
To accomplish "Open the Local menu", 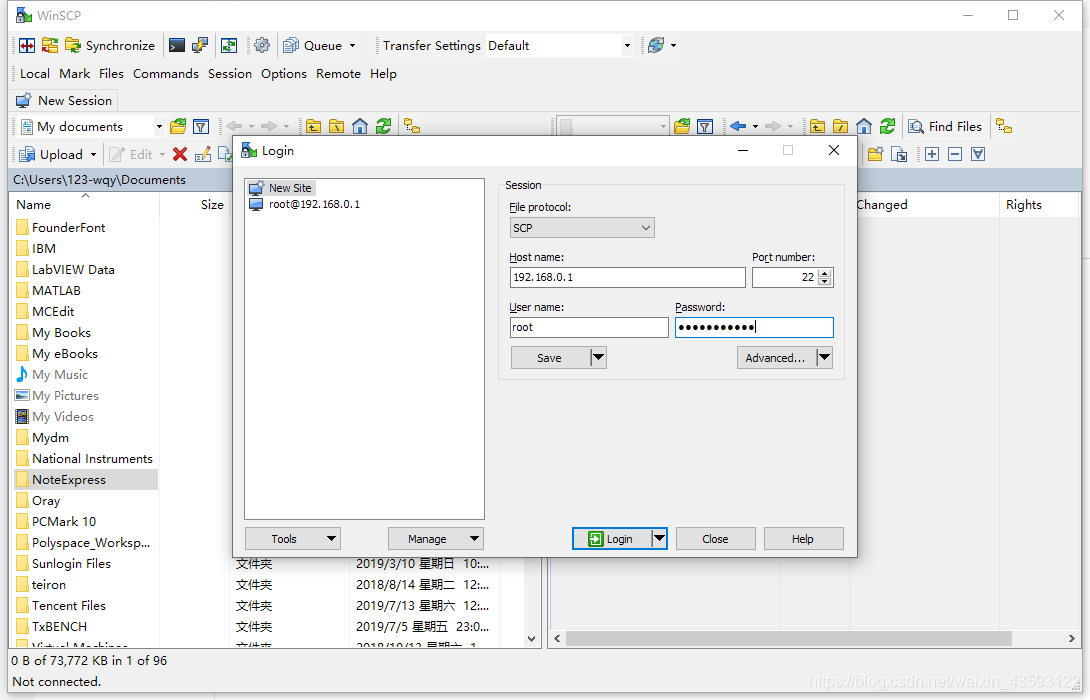I will (x=35, y=74).
